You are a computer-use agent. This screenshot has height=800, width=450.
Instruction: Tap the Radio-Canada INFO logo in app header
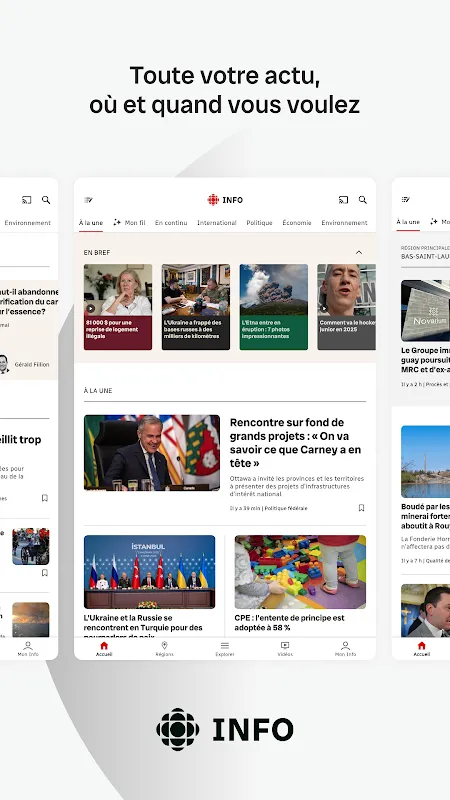[x=225, y=200]
